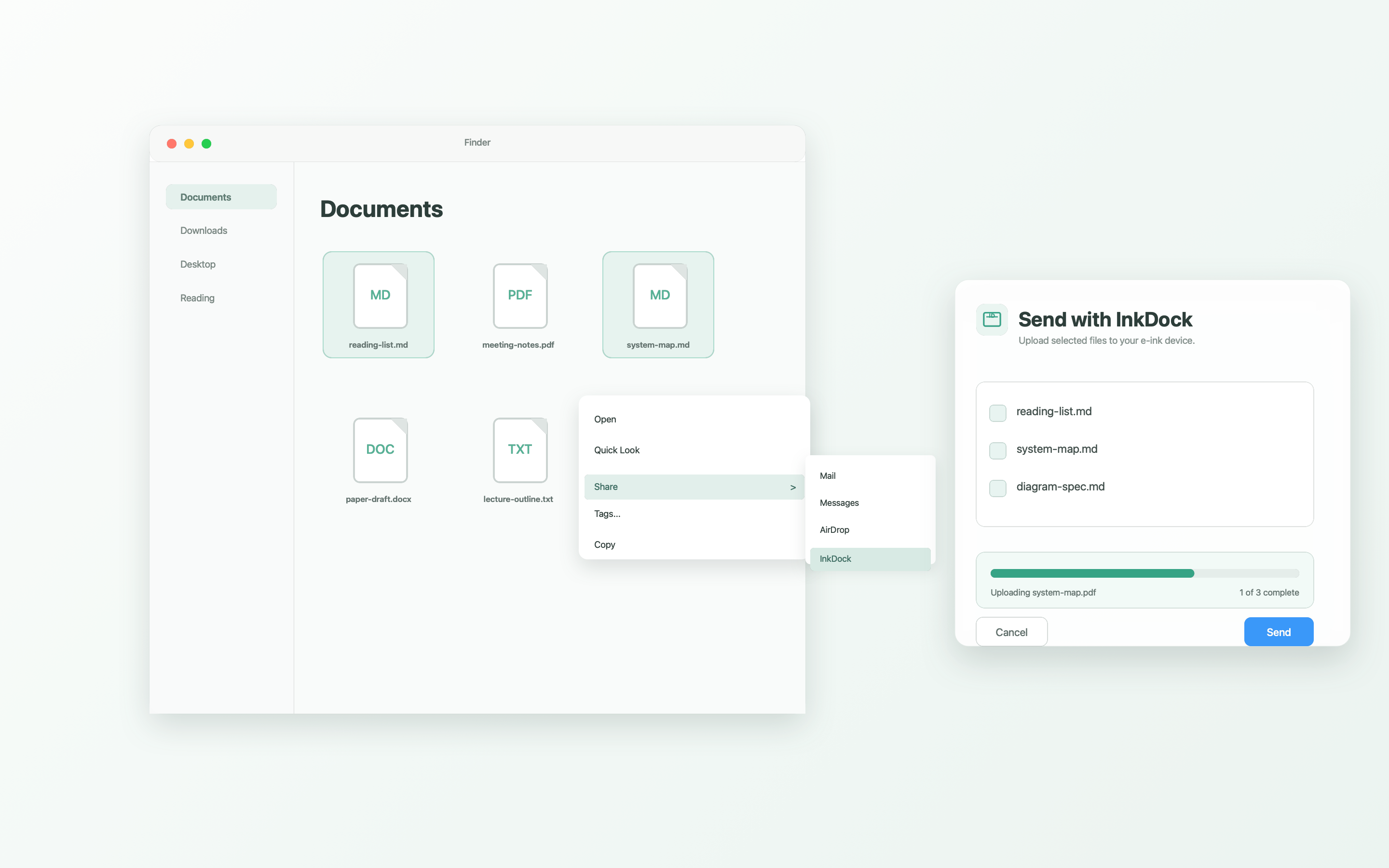Click the diagram-spec.md name in InkDock list
Image resolution: width=1389 pixels, height=868 pixels.
(1060, 487)
